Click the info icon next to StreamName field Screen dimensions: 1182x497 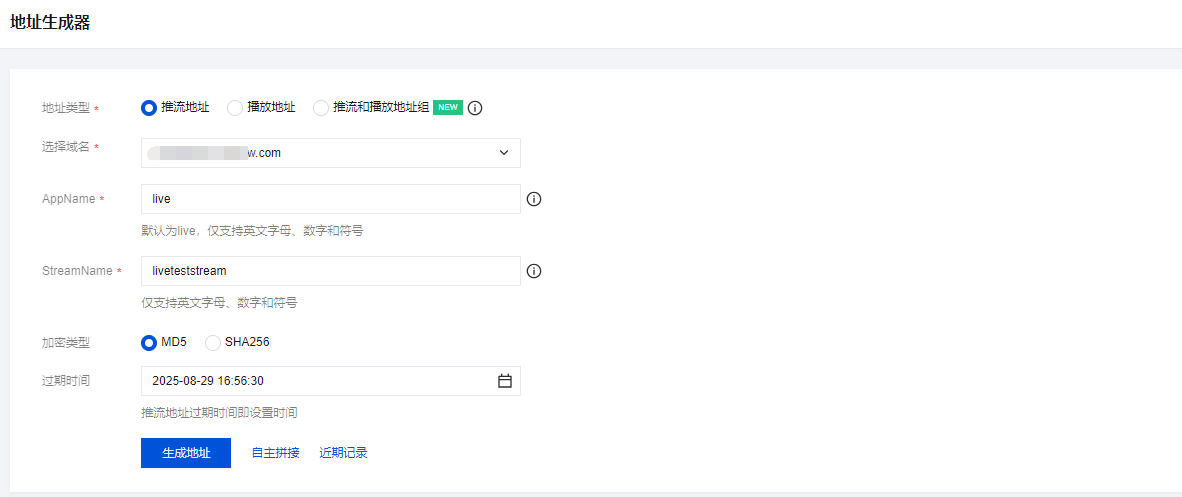pyautogui.click(x=534, y=271)
